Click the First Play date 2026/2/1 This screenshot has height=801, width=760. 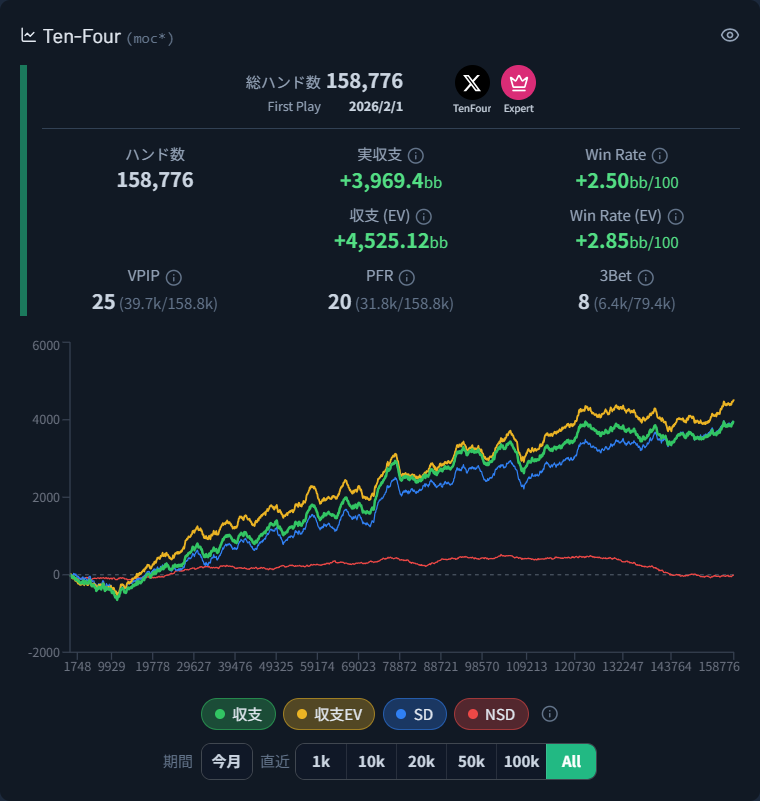pyautogui.click(x=376, y=107)
